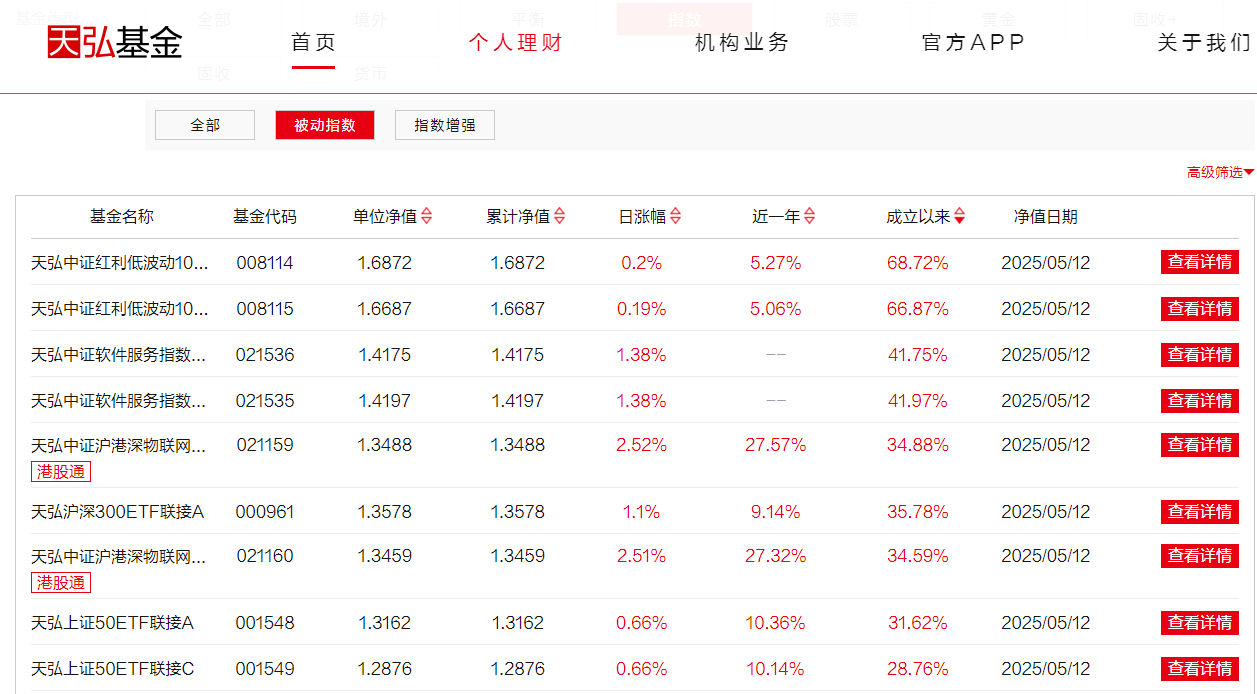This screenshot has width=1257, height=694.
Task: View details for fund 021159
Action: pos(1200,445)
